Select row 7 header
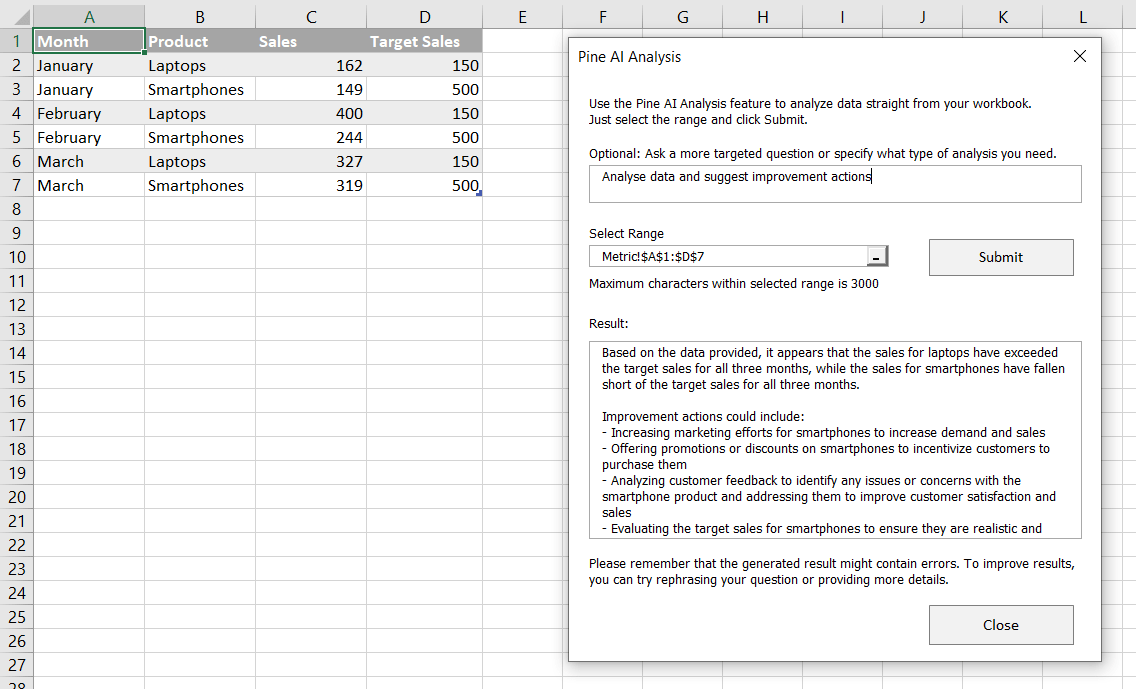Image resolution: width=1136 pixels, height=689 pixels. pyautogui.click(x=16, y=185)
